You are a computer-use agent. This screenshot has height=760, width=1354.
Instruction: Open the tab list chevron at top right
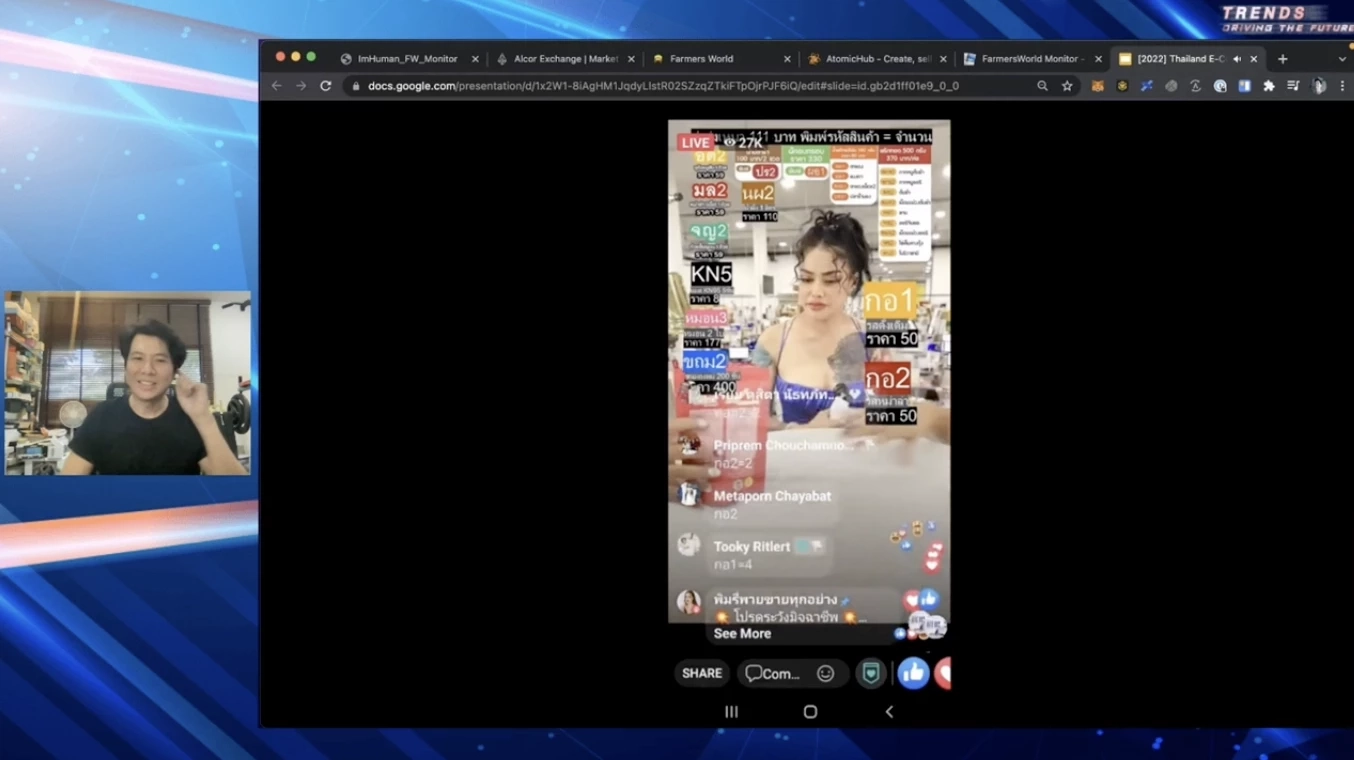tap(1341, 59)
